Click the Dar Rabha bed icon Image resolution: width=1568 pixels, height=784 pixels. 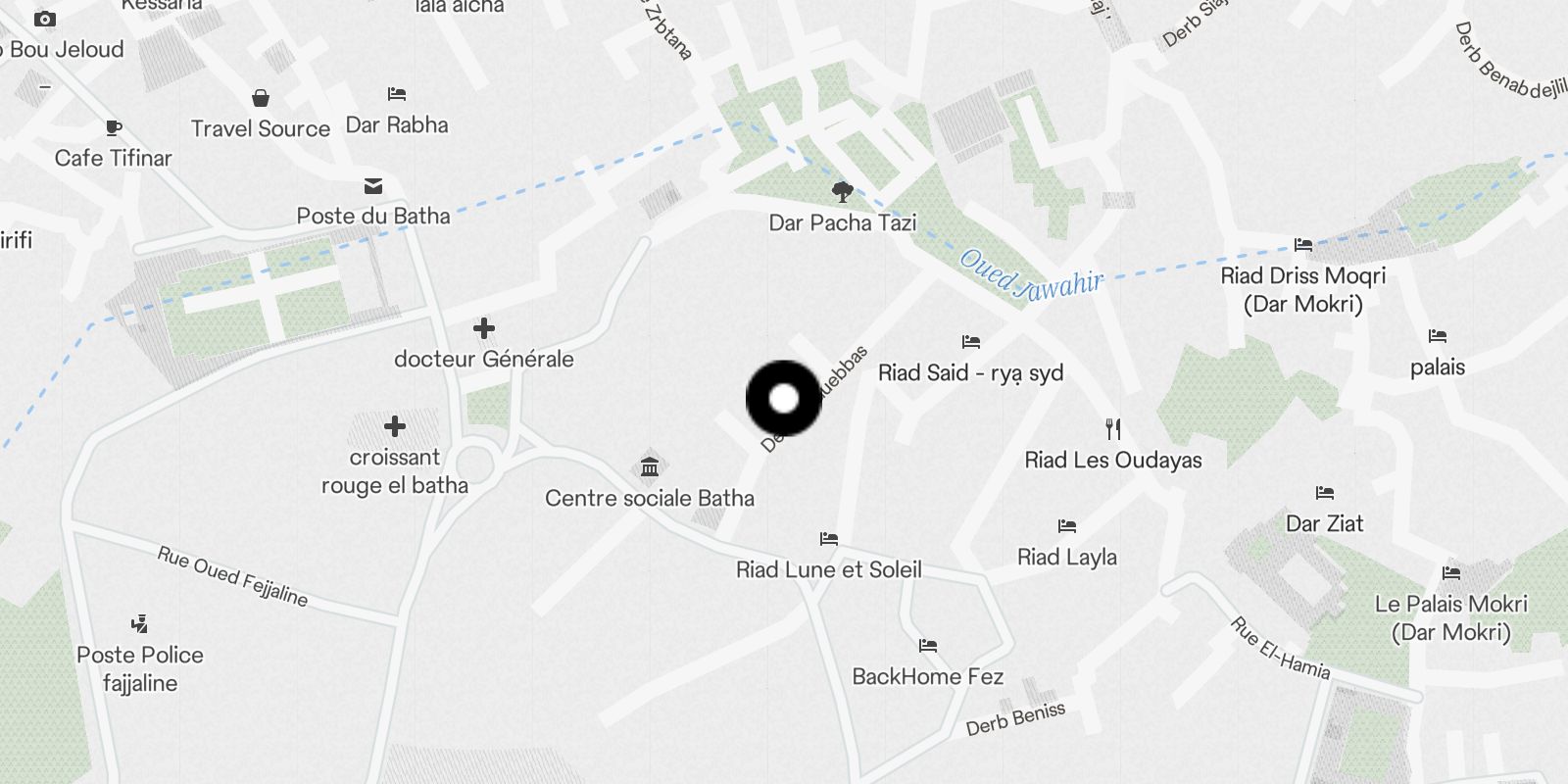[397, 94]
